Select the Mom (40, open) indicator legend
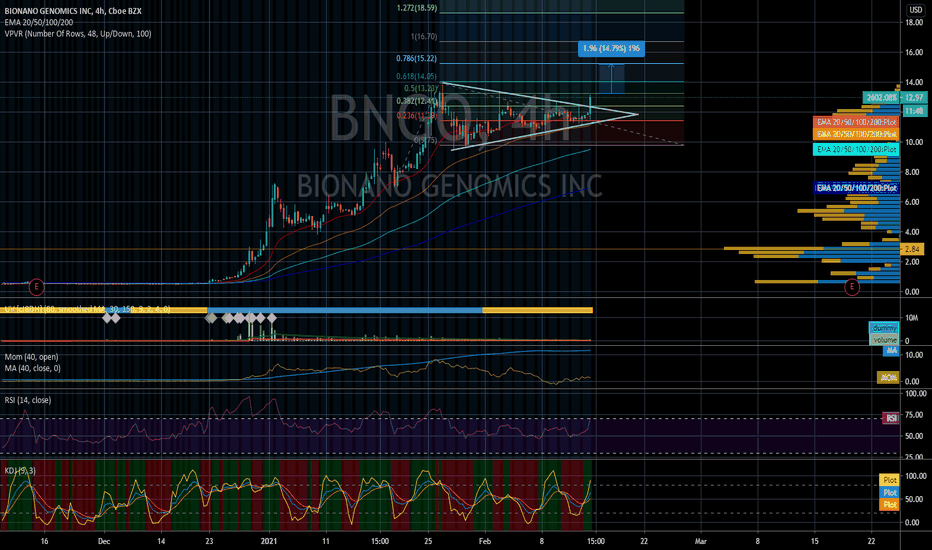 click(x=32, y=357)
